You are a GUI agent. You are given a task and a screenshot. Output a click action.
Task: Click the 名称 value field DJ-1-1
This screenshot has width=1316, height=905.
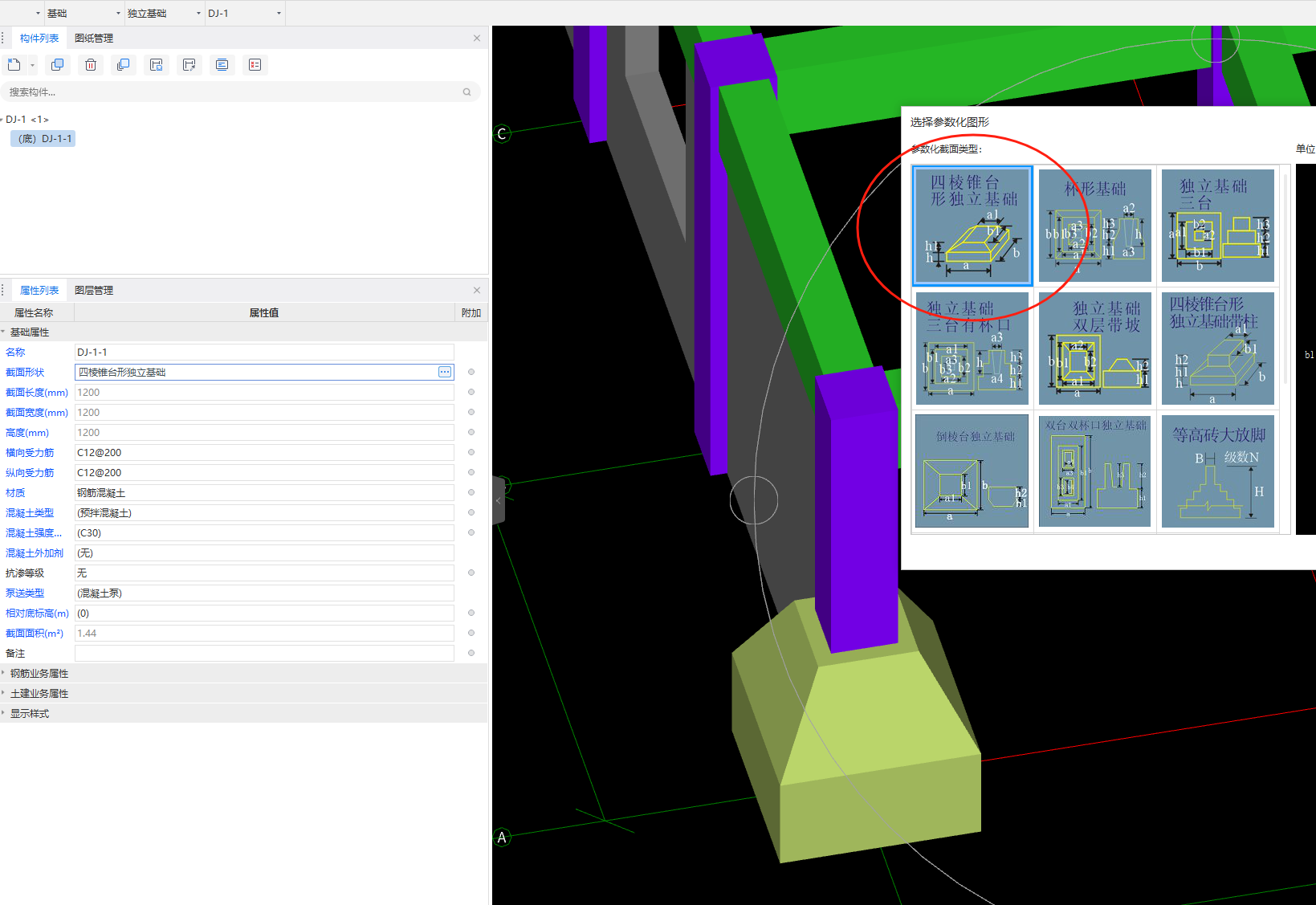[264, 352]
